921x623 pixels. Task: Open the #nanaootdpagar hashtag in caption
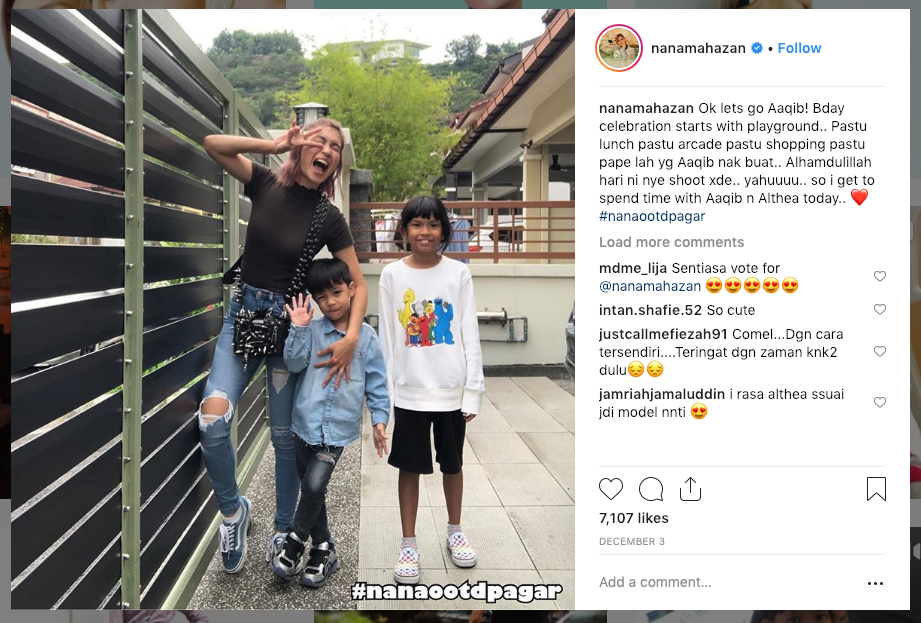[x=652, y=216]
